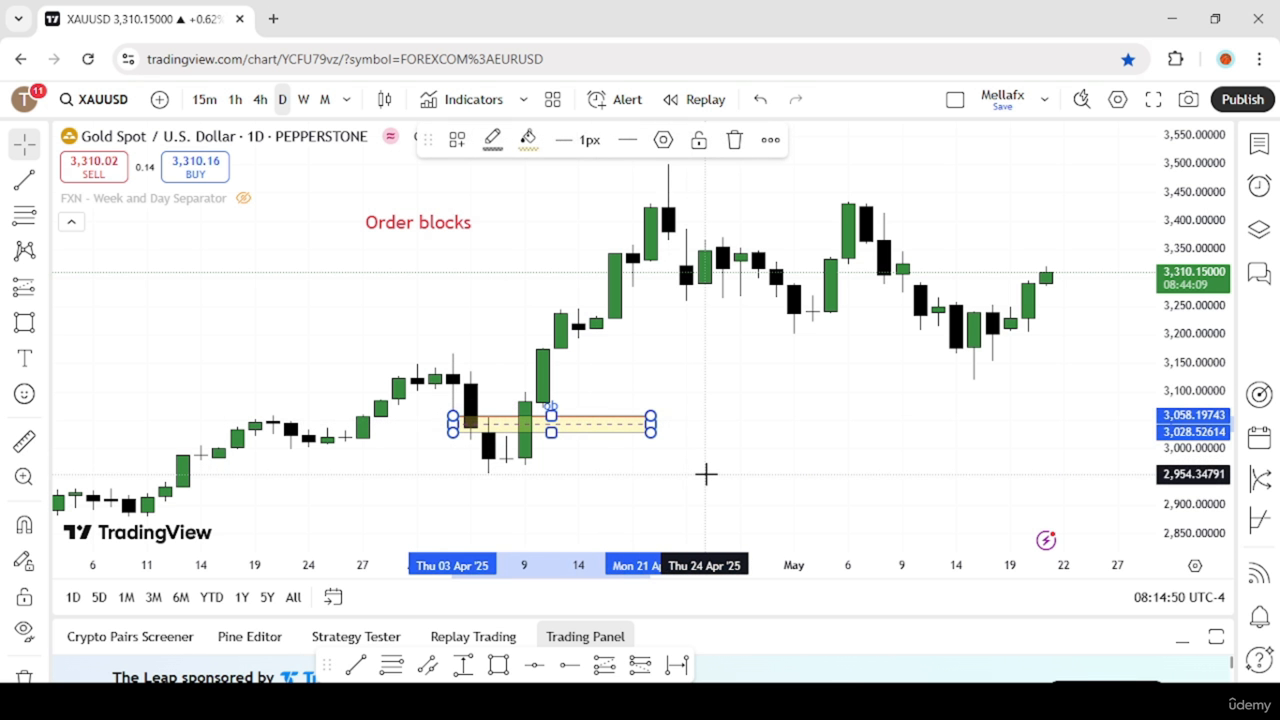Collapse the indicator legend chevron

point(71,222)
